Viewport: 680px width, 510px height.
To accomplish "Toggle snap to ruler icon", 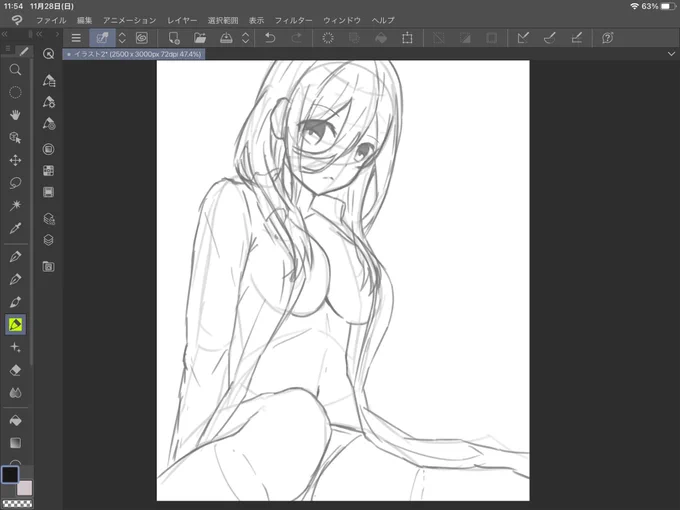I will [x=523, y=38].
